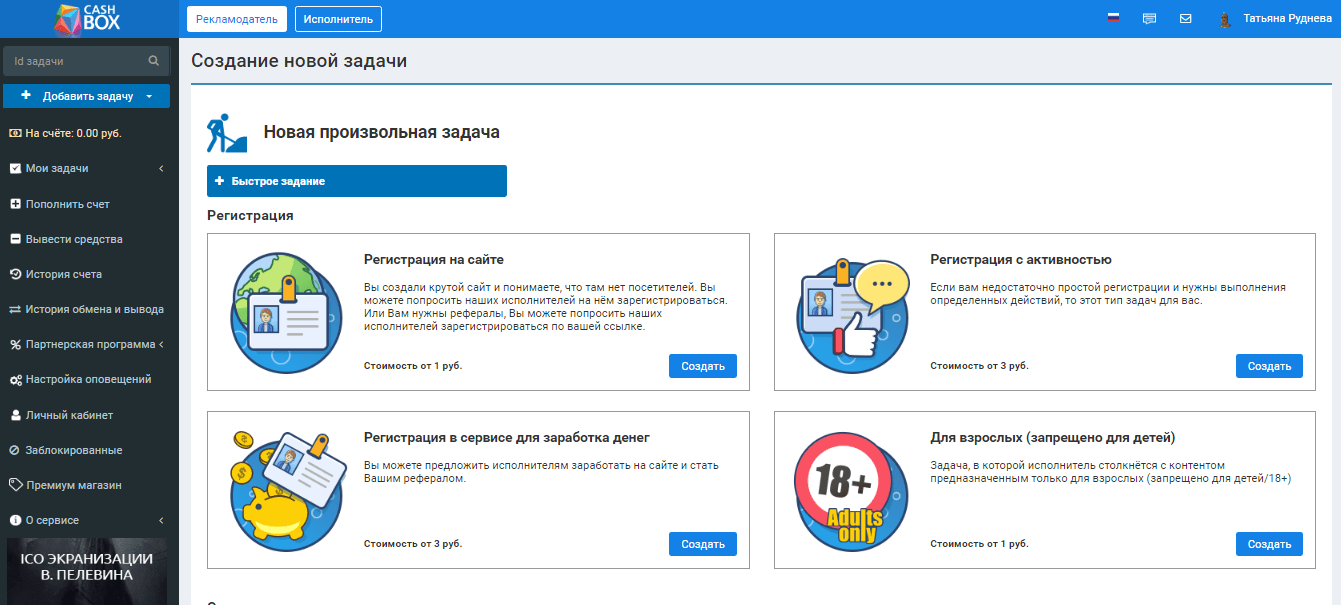Click the Мои задачи checklist icon
The width and height of the screenshot is (1341, 605).
coord(14,168)
